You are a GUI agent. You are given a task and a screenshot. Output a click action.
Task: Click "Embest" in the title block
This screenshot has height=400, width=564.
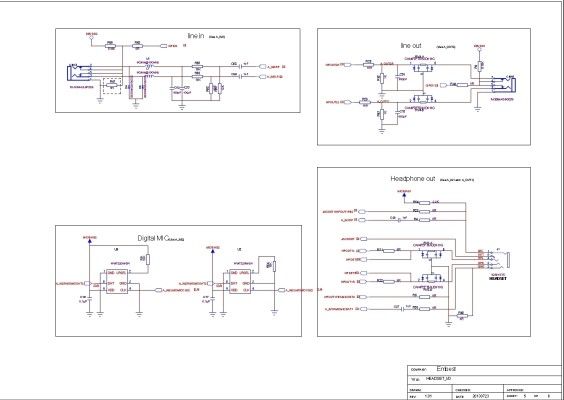pos(446,369)
